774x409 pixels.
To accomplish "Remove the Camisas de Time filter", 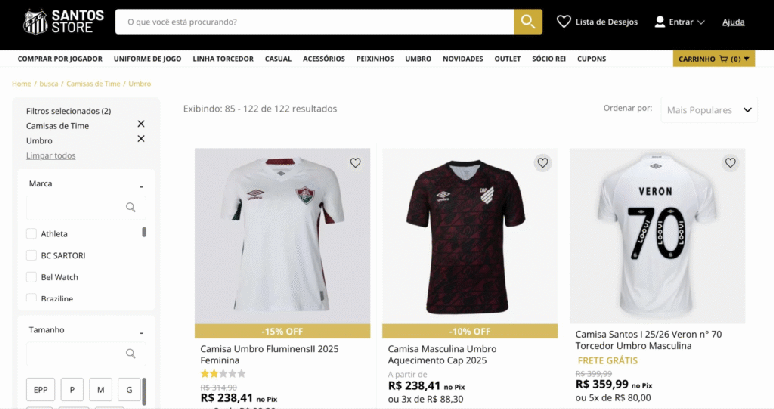I will pos(141,125).
